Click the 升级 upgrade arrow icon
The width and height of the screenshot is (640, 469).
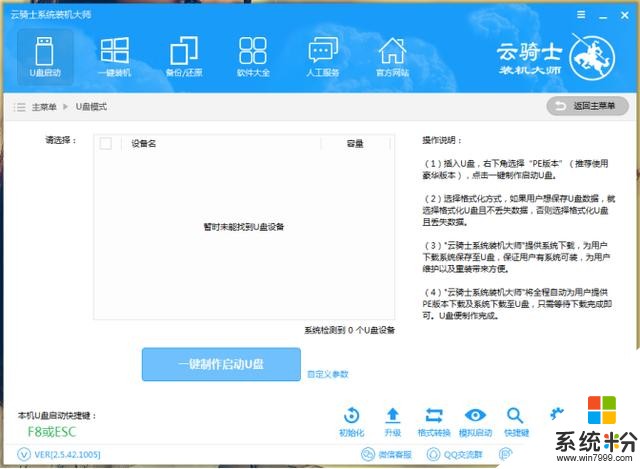392,422
